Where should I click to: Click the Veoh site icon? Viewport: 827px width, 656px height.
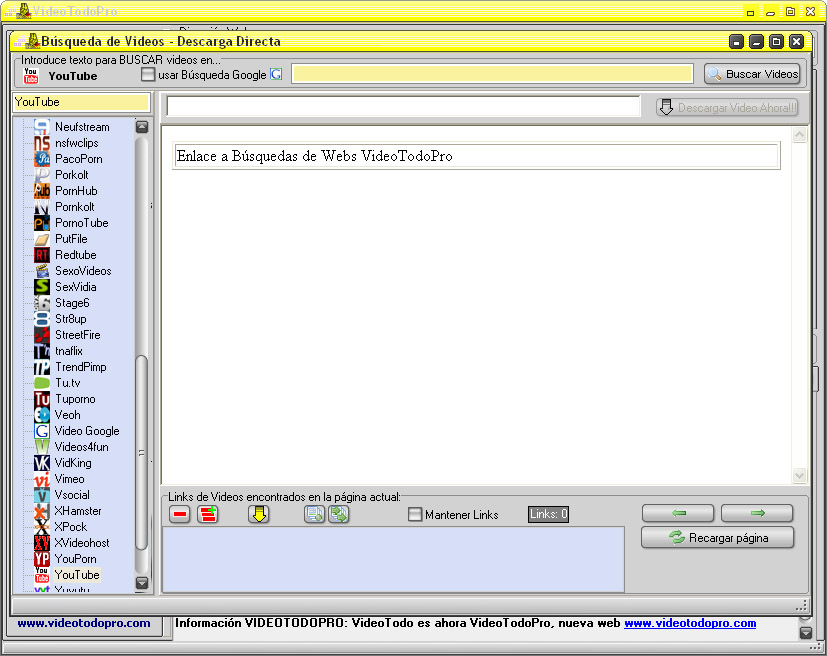click(x=42, y=415)
